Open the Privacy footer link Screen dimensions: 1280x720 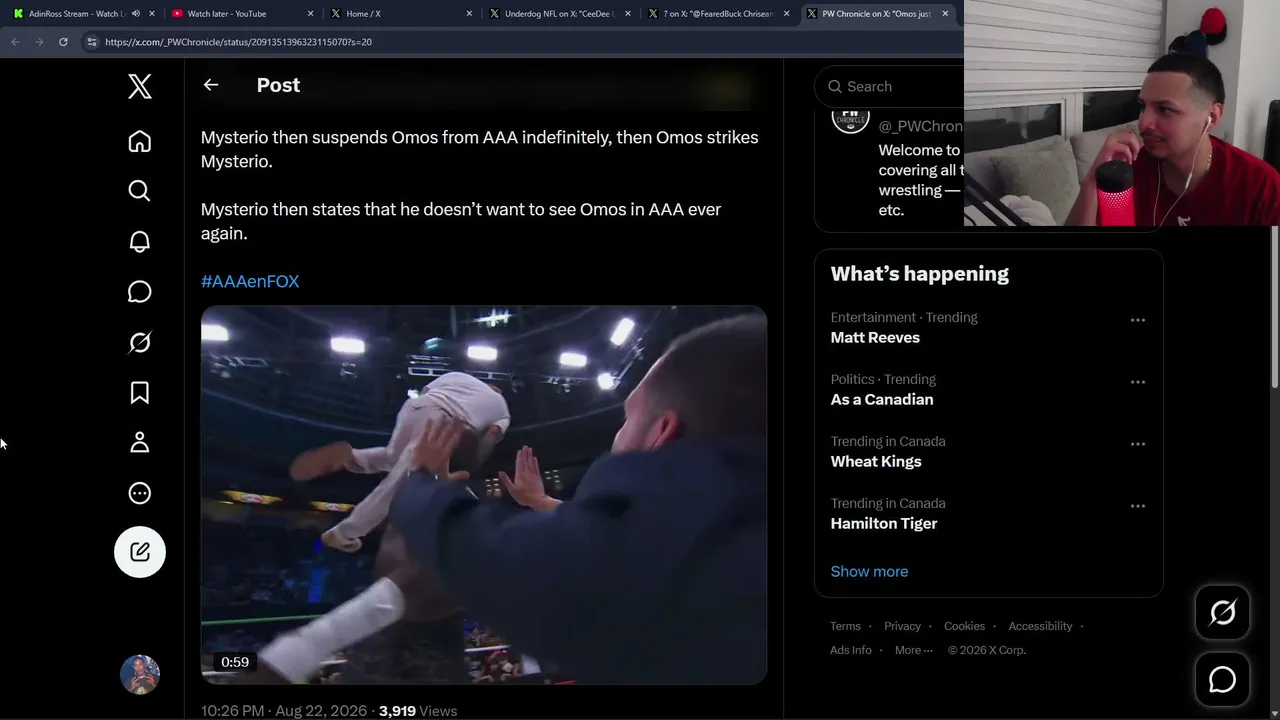click(x=902, y=626)
